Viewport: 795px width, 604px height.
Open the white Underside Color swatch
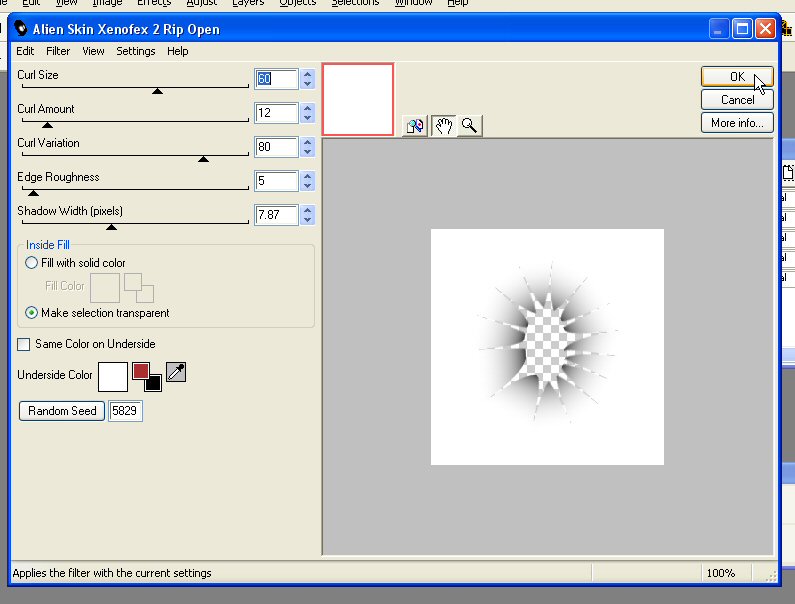(x=113, y=377)
